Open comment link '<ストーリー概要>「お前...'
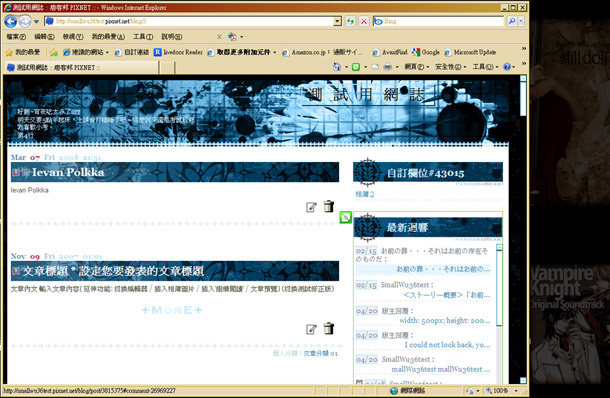Viewport: 610px width, 398px height. coord(447,295)
